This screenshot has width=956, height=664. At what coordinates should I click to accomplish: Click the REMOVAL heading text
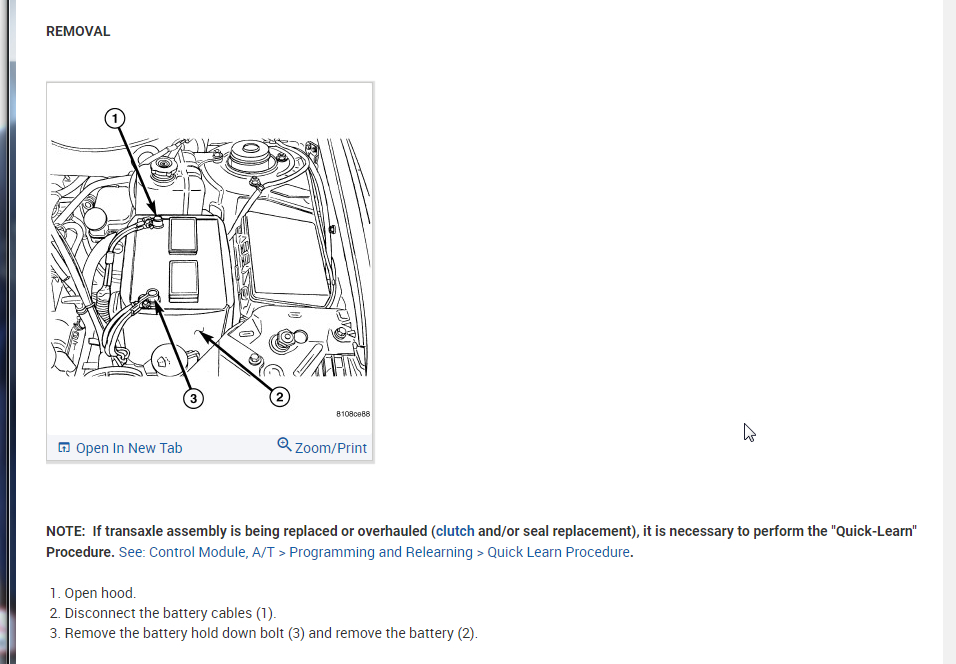click(78, 31)
